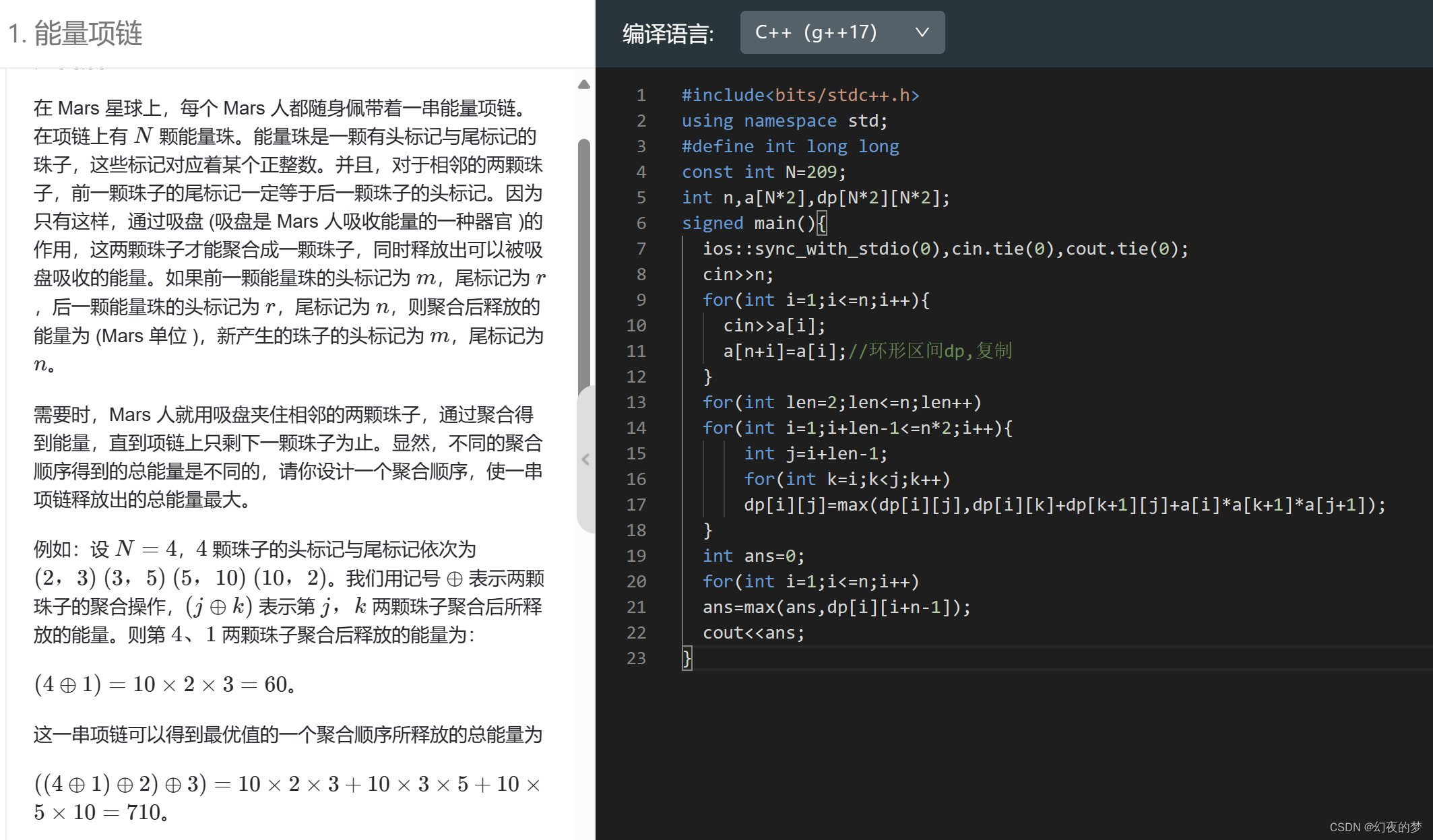The height and width of the screenshot is (840, 1433).
Task: Click the scroll-up arrow of problem panel
Action: click(584, 84)
